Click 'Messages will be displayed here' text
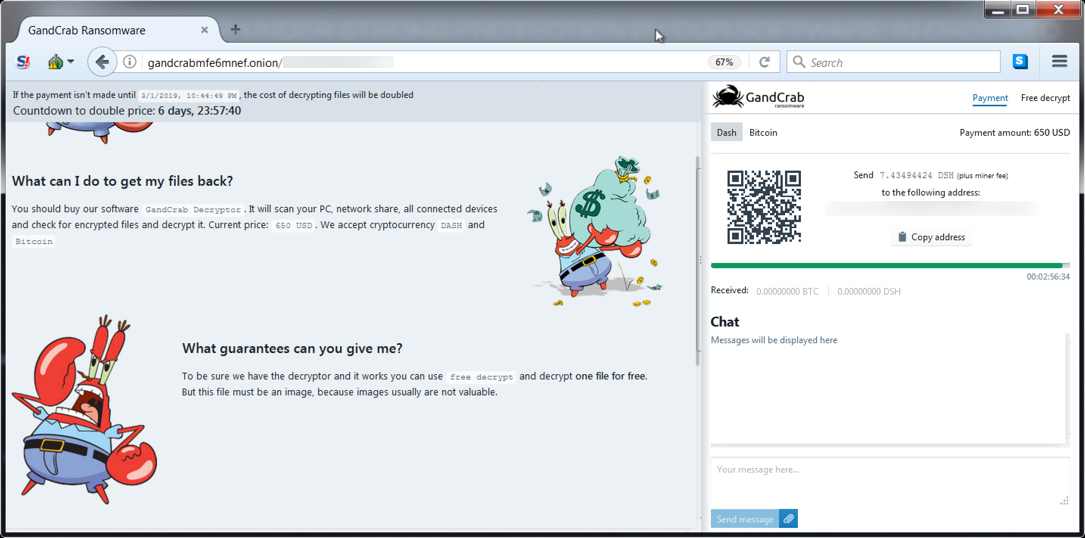Screen dimensions: 1085x538 coord(774,340)
